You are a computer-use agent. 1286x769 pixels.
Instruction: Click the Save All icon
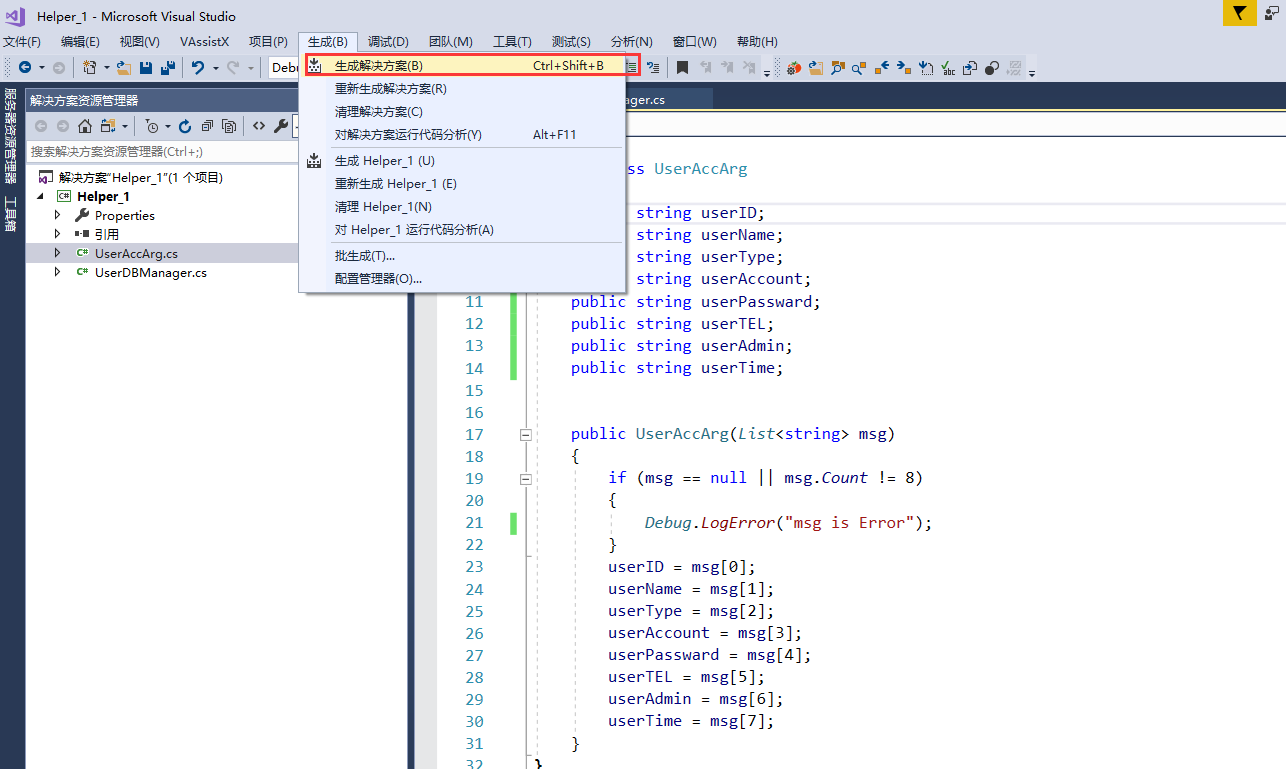[168, 67]
